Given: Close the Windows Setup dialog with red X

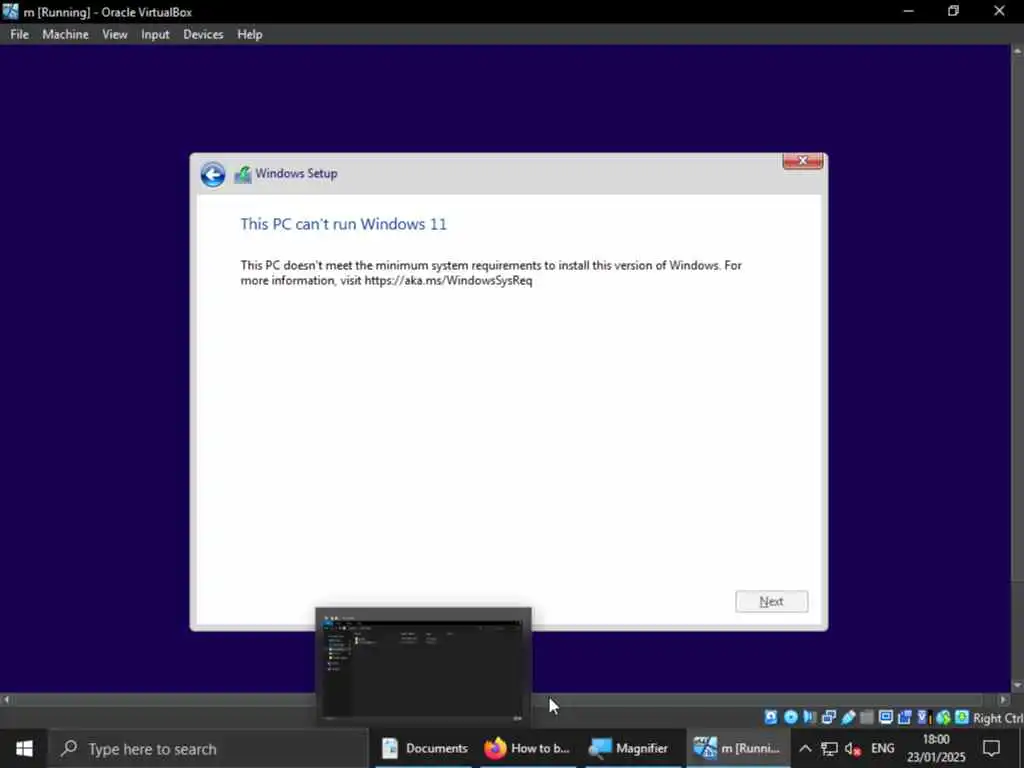Looking at the screenshot, I should tap(803, 161).
